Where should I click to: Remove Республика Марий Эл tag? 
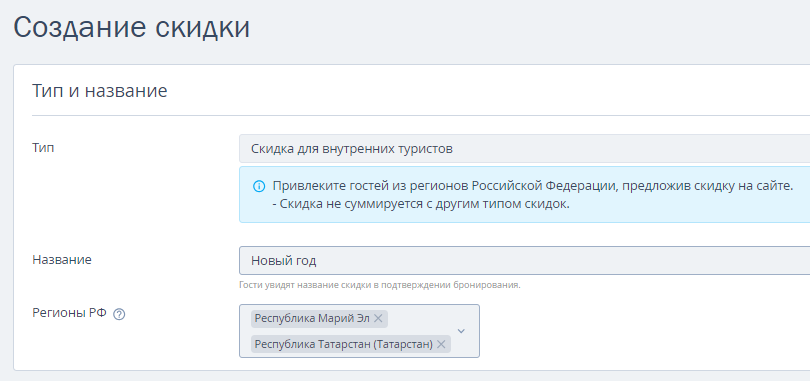(x=378, y=319)
